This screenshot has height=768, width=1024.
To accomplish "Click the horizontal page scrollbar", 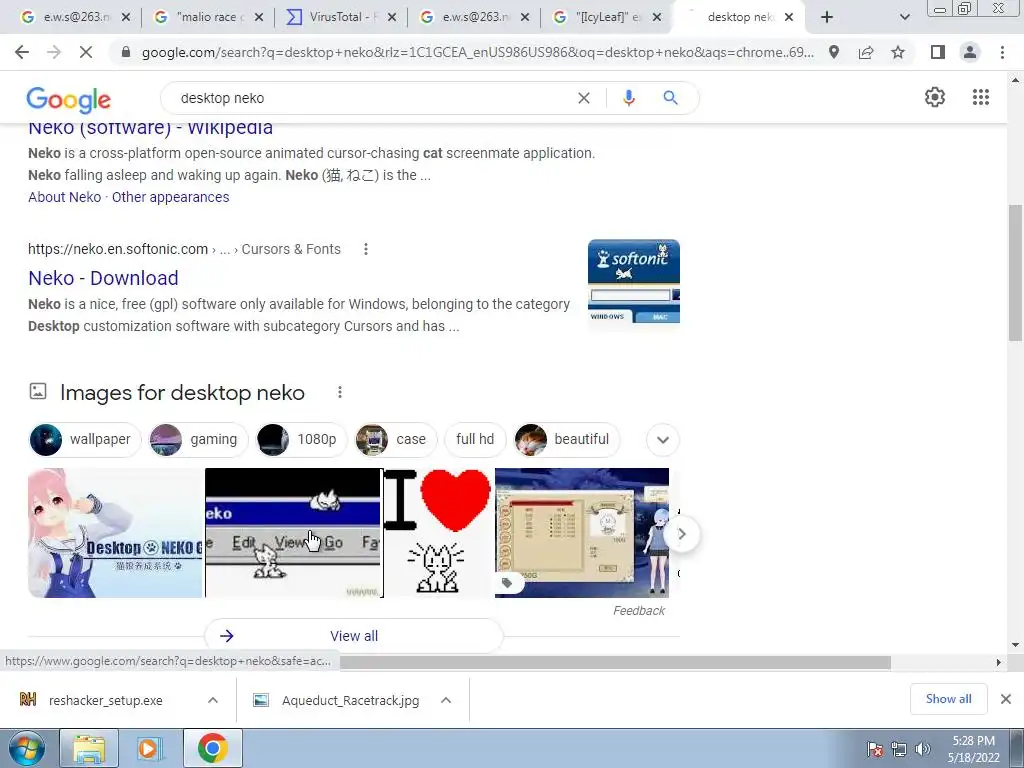I will pos(615,662).
